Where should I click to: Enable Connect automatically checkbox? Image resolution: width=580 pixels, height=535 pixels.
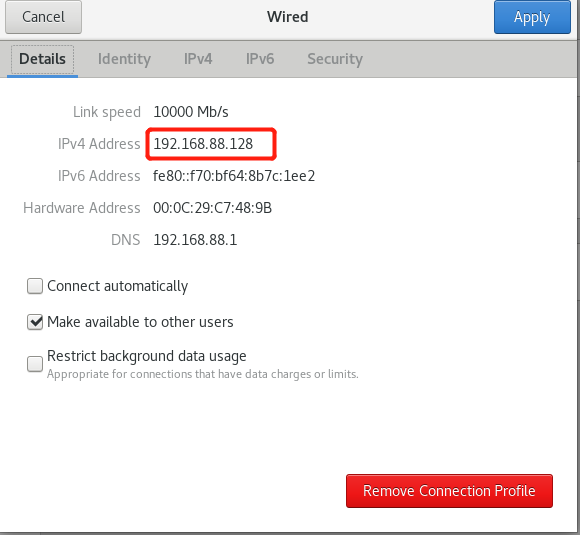pos(35,286)
